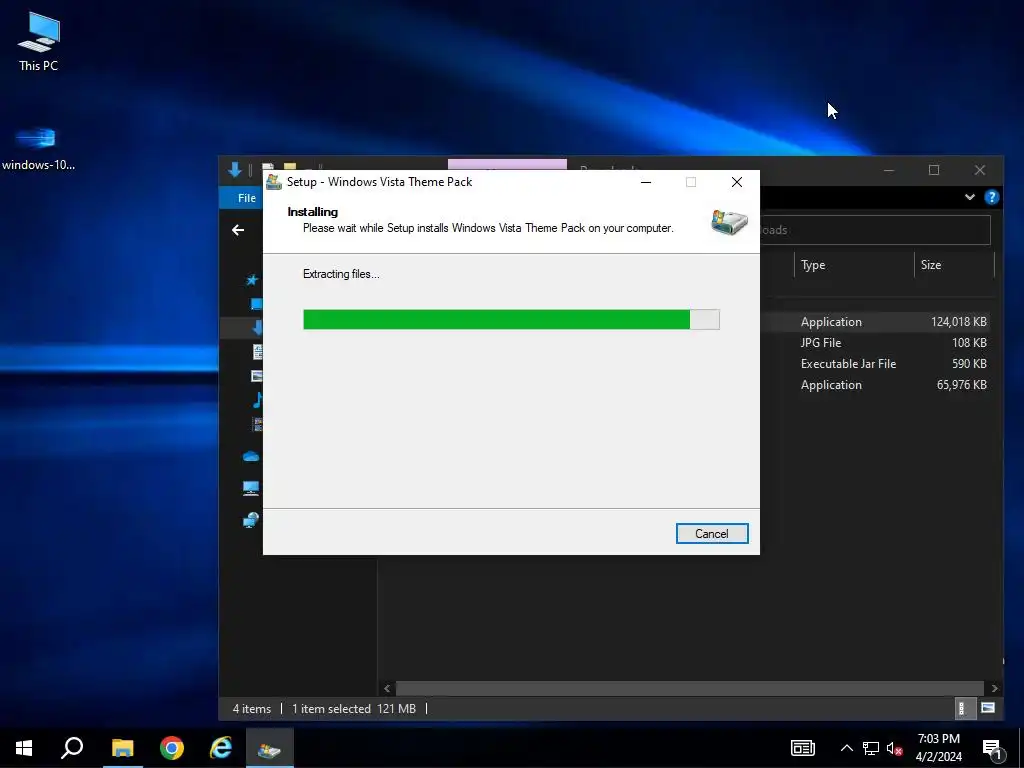Switch to large thumbnails view in status bar
1024x768 pixels.
point(987,709)
